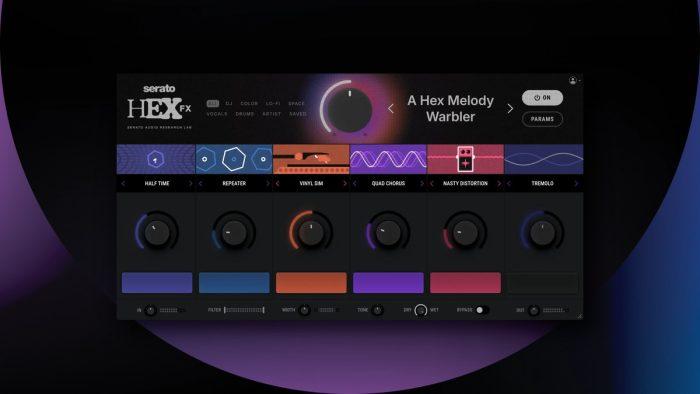Next effect arrow right of Tremolo
Viewport: 700px width, 394px height.
coord(576,183)
